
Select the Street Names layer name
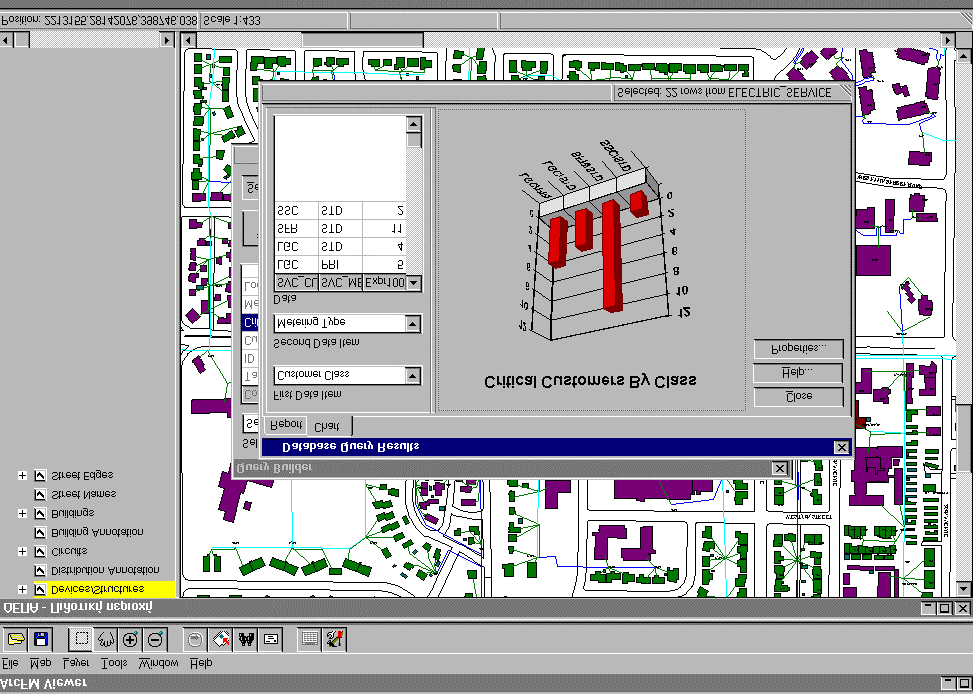coord(83,495)
